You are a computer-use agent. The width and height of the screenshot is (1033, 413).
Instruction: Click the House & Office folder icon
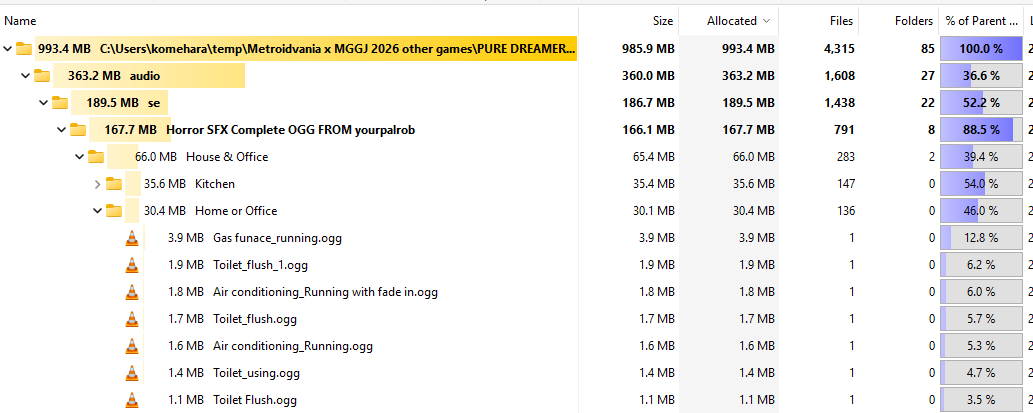click(96, 156)
